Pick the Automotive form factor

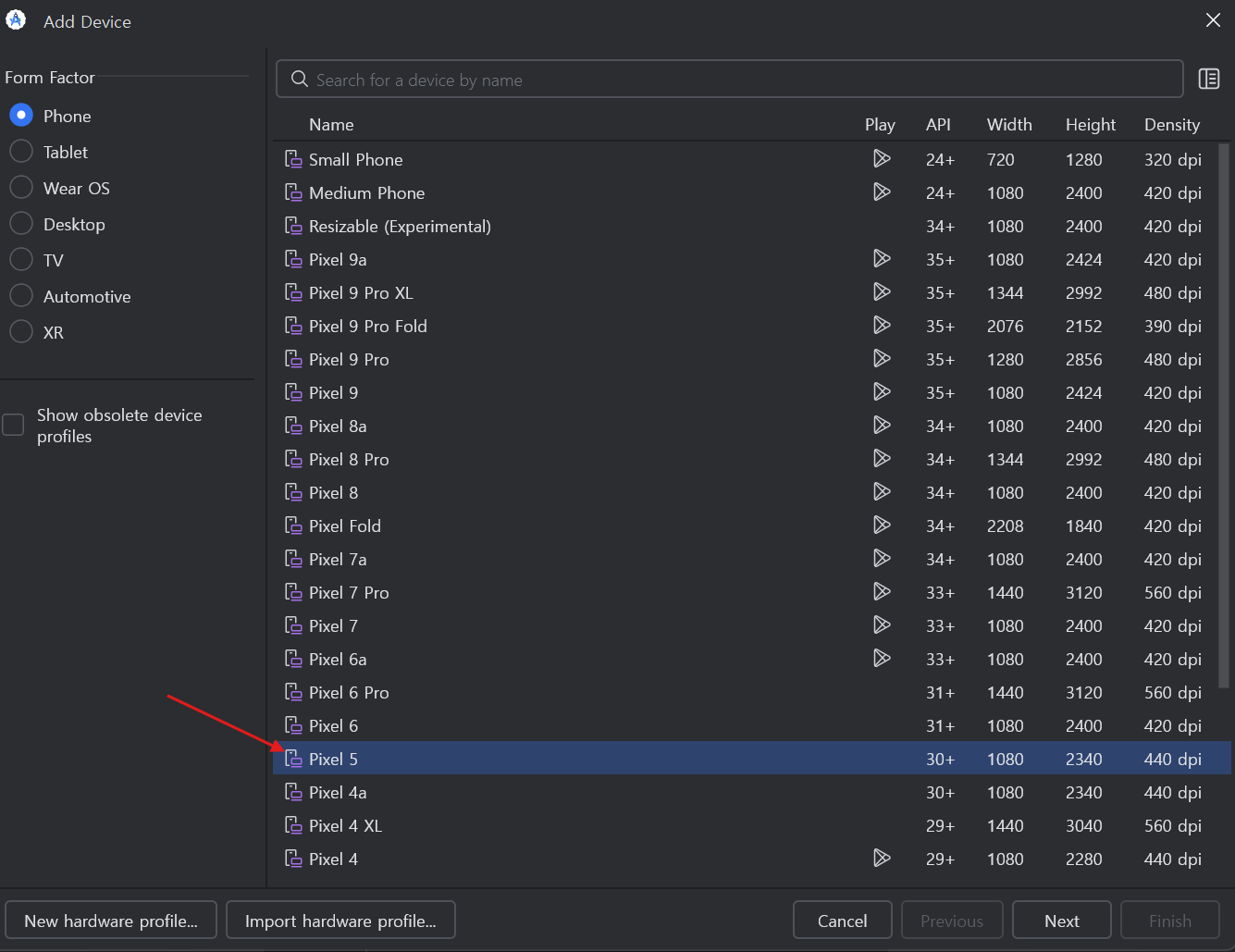click(21, 296)
